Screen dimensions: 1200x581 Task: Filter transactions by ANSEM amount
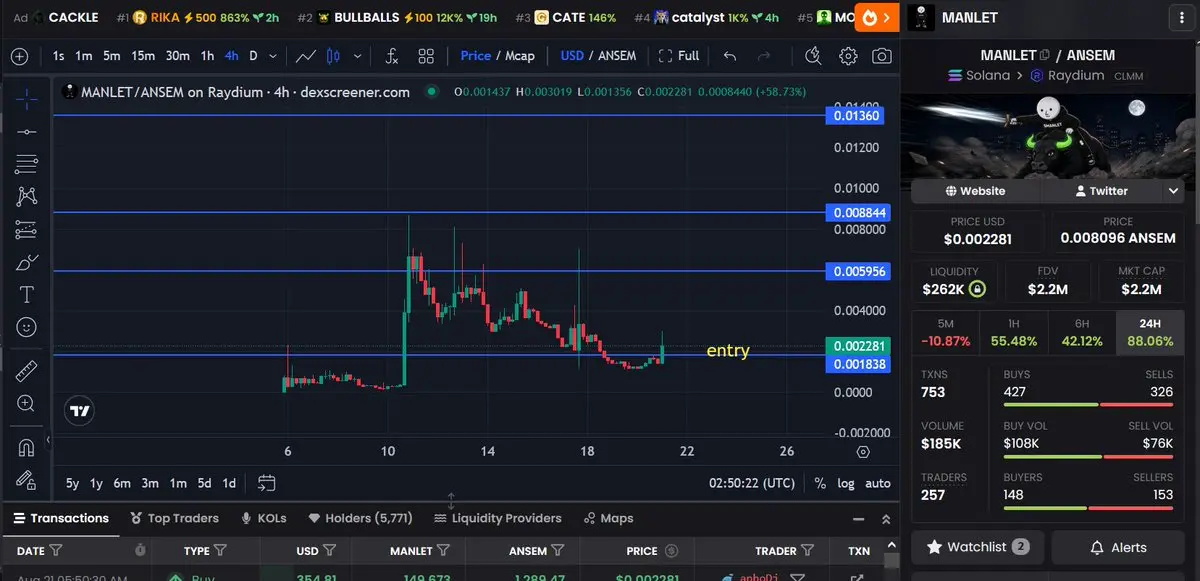[558, 550]
